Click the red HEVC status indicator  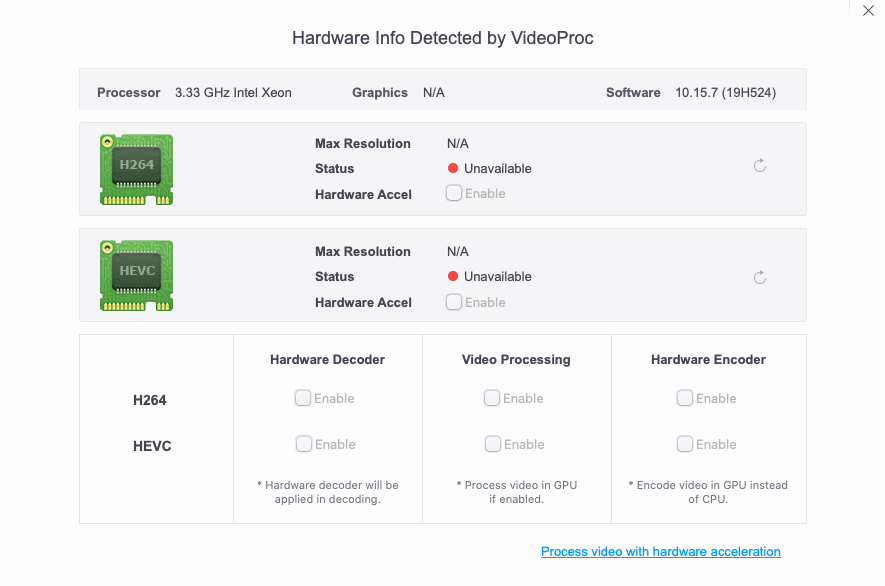[453, 277]
